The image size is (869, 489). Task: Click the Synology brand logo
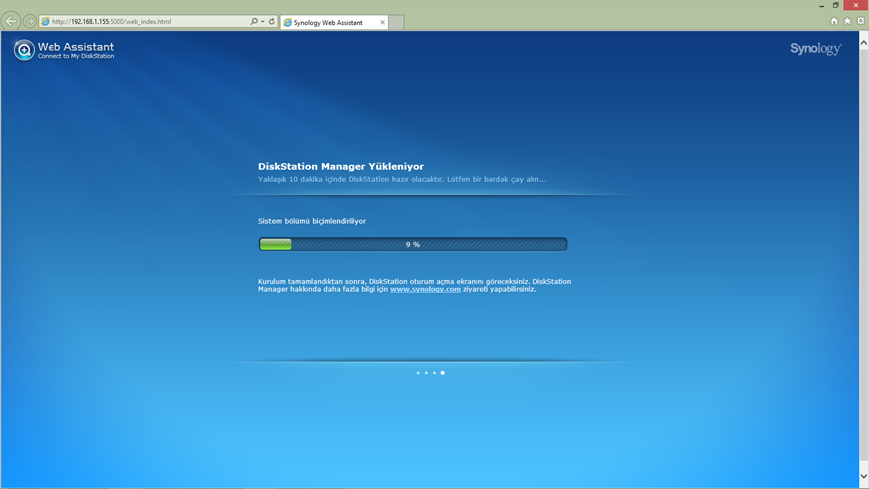click(x=815, y=49)
